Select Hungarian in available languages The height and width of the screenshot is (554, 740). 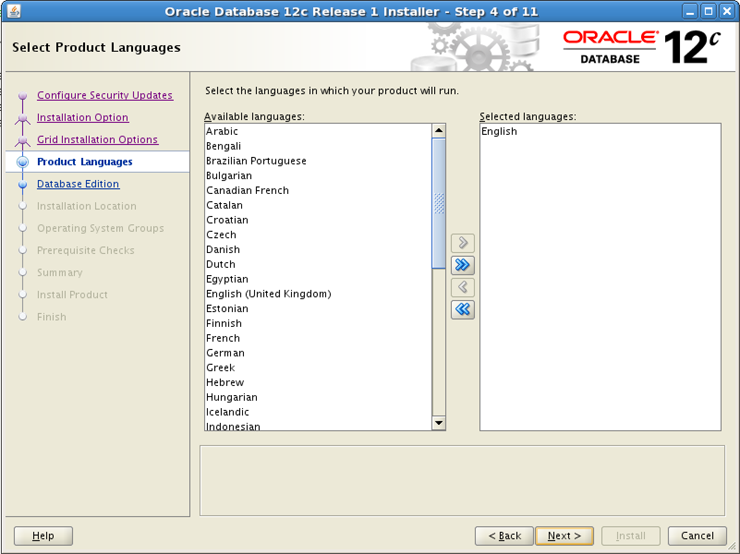pyautogui.click(x=318, y=397)
